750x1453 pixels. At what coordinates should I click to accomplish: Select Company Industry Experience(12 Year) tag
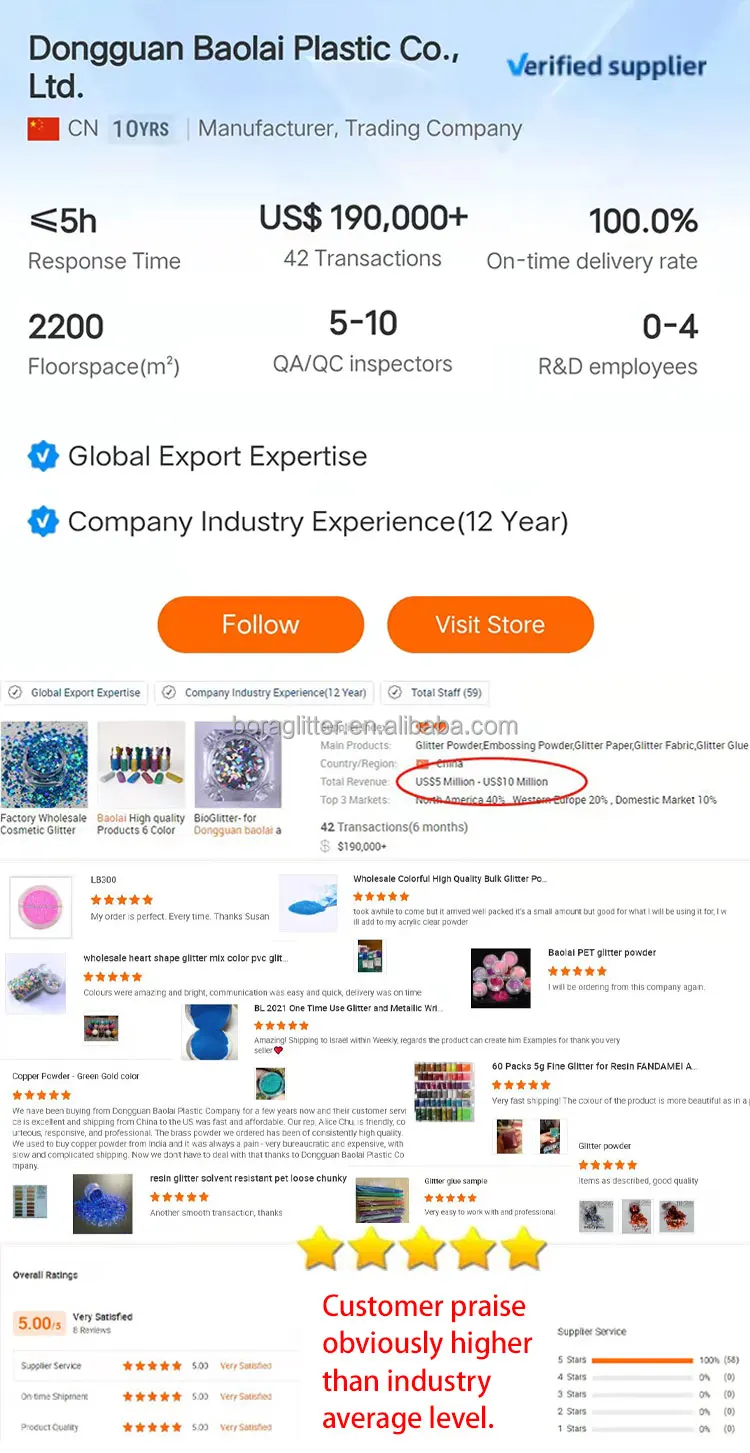265,692
